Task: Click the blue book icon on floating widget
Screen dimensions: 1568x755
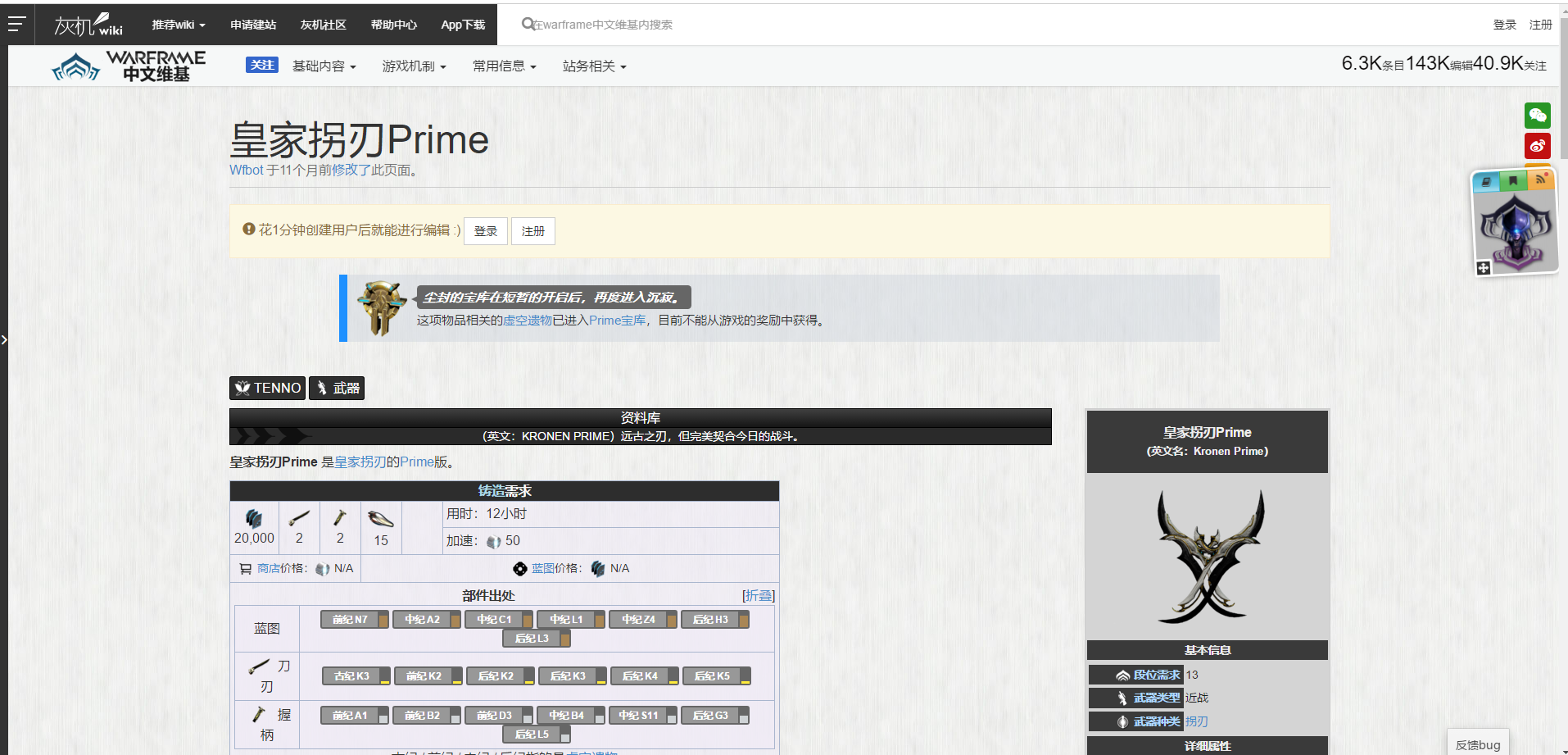Action: tap(1486, 182)
